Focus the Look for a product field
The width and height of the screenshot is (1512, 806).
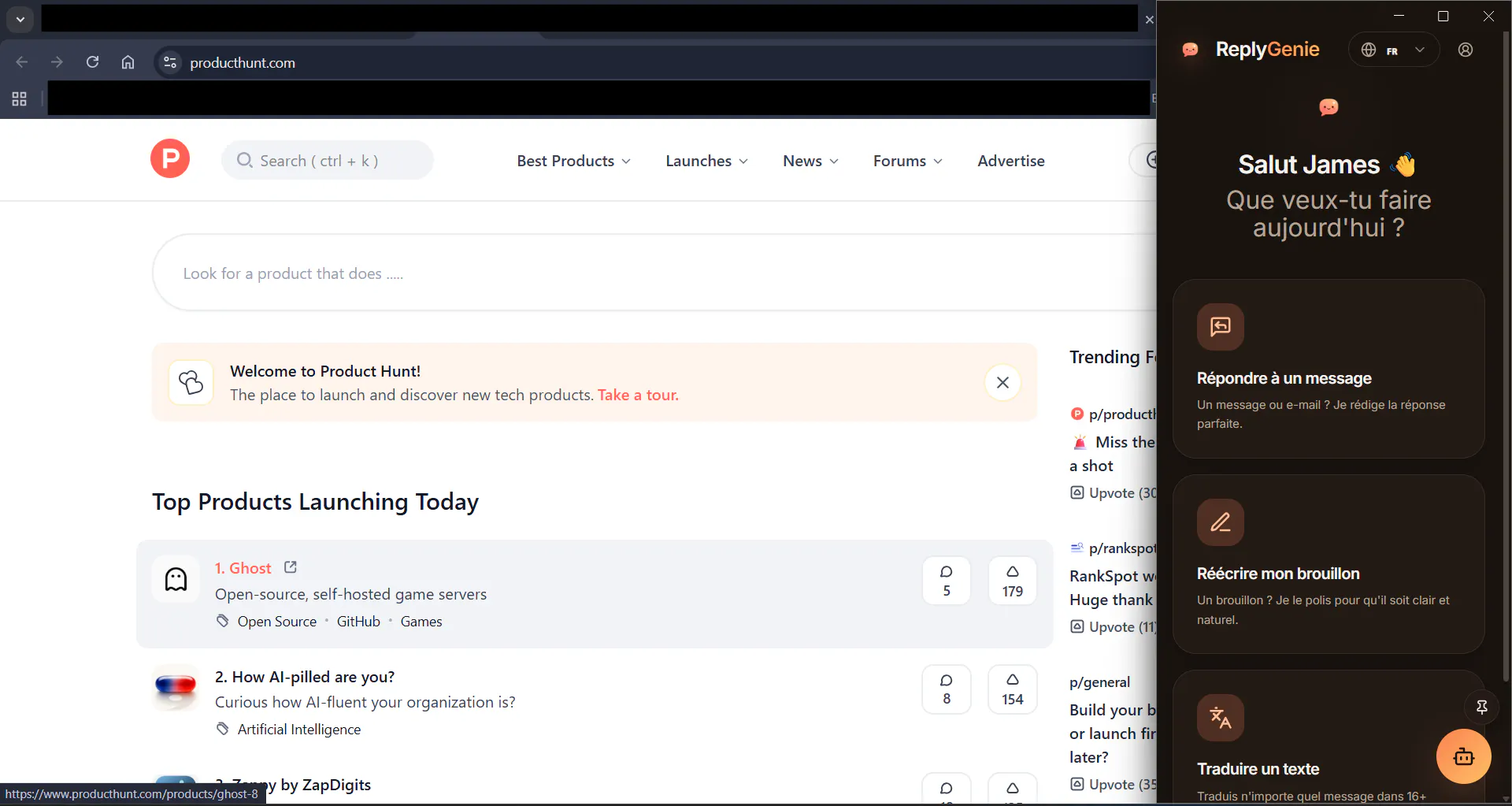[x=654, y=273]
